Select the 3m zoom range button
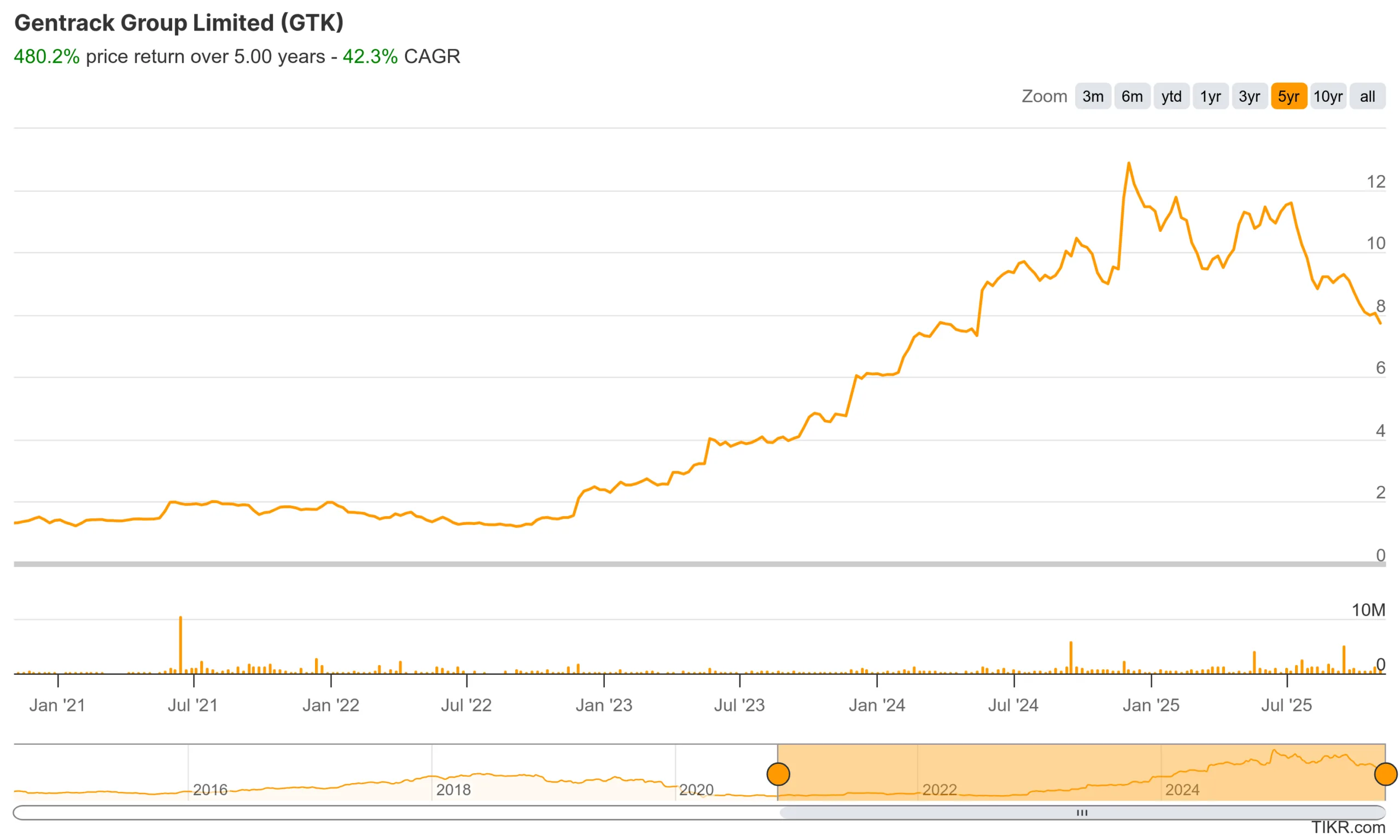This screenshot has height=840, width=1400. pos(1093,96)
